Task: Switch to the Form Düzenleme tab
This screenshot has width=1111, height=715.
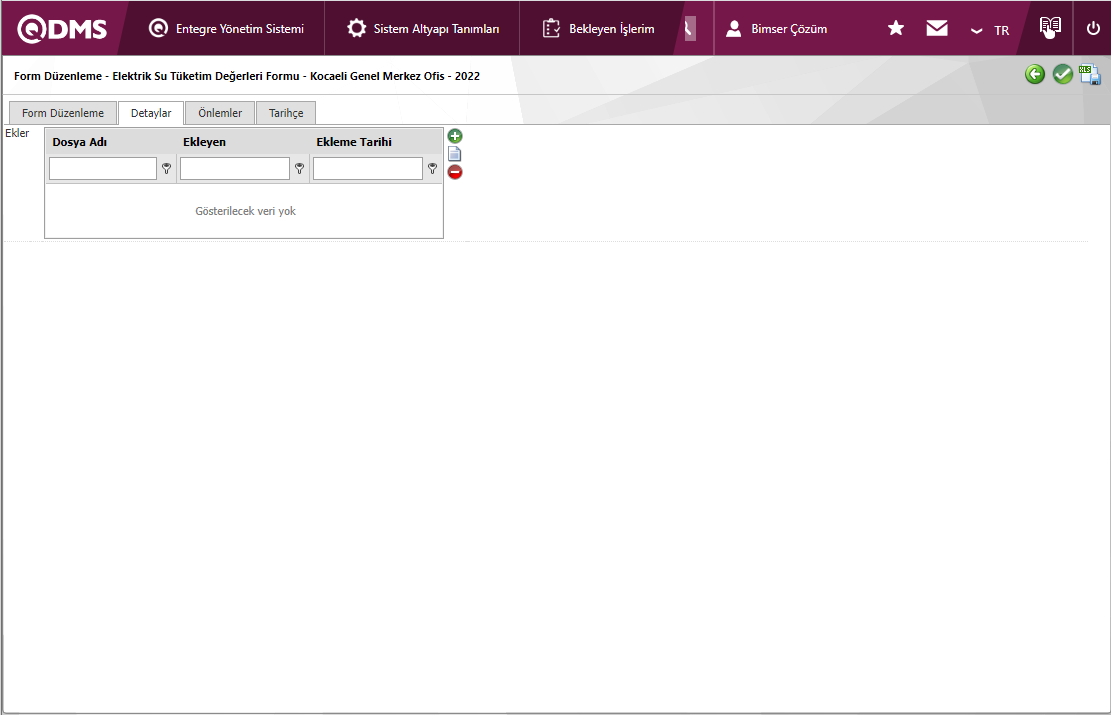Action: (63, 113)
